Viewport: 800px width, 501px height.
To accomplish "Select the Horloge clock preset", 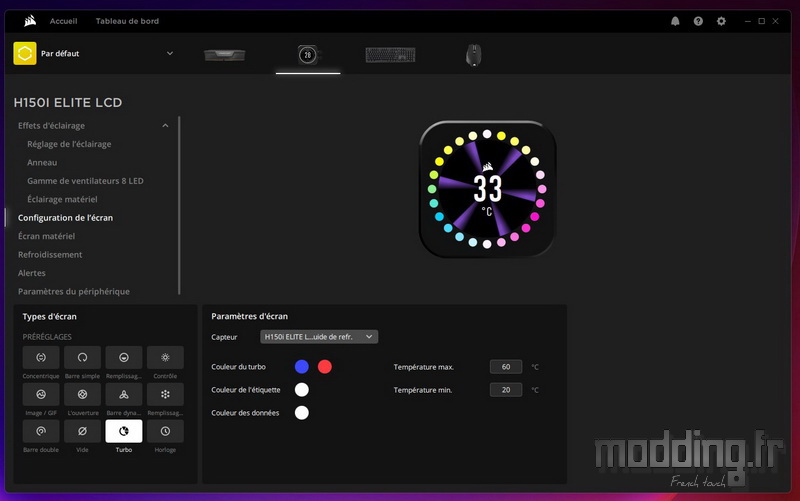I will pos(165,431).
